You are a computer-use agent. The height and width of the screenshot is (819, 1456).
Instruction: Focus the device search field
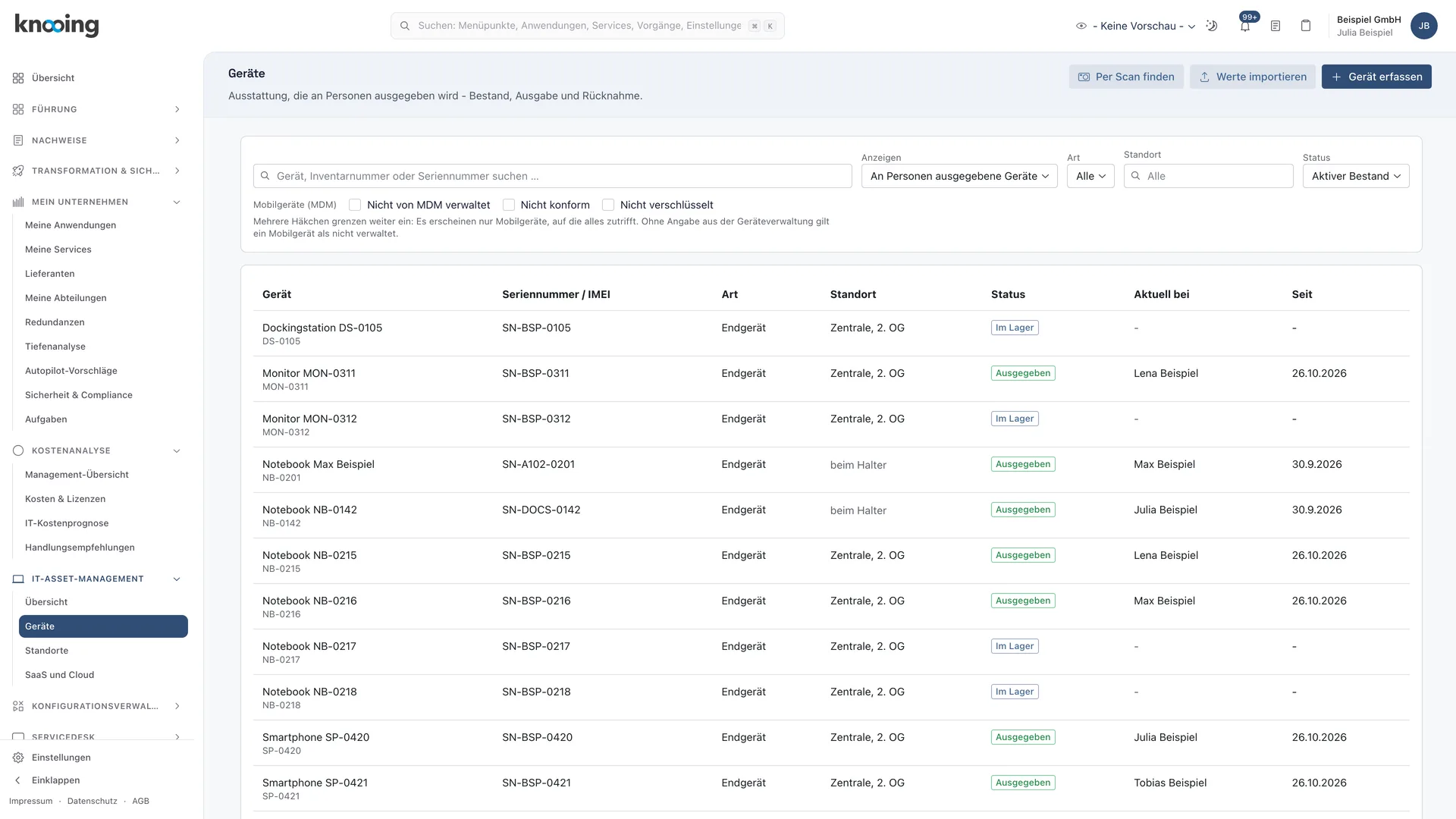coord(553,176)
